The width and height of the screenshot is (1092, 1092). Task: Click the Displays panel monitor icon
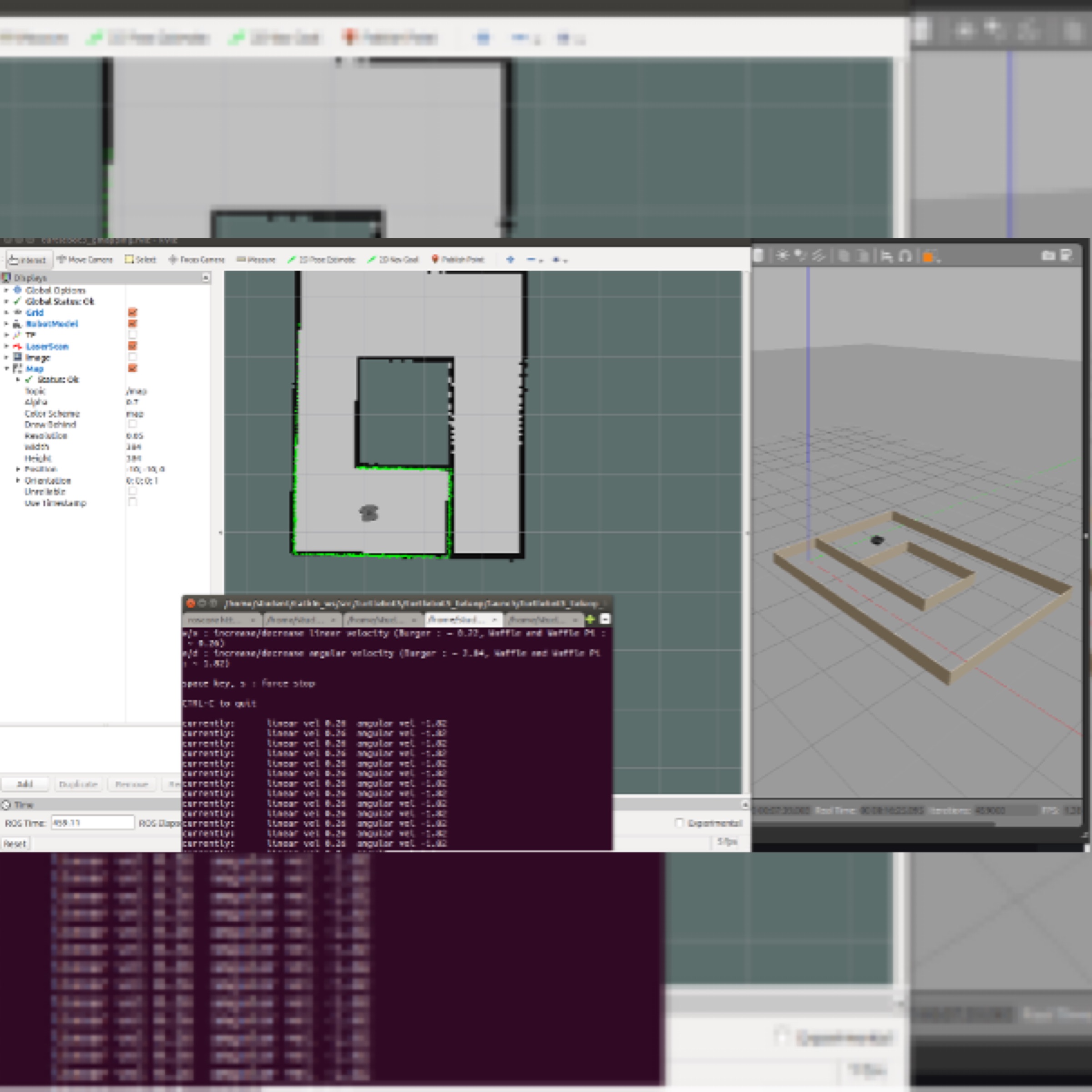point(6,278)
